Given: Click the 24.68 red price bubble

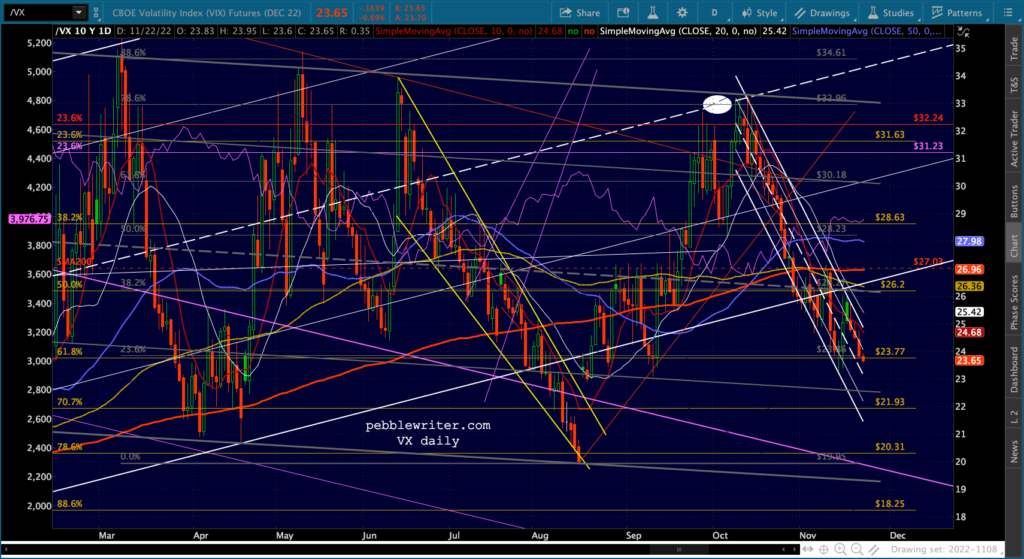Looking at the screenshot, I should click(x=969, y=332).
